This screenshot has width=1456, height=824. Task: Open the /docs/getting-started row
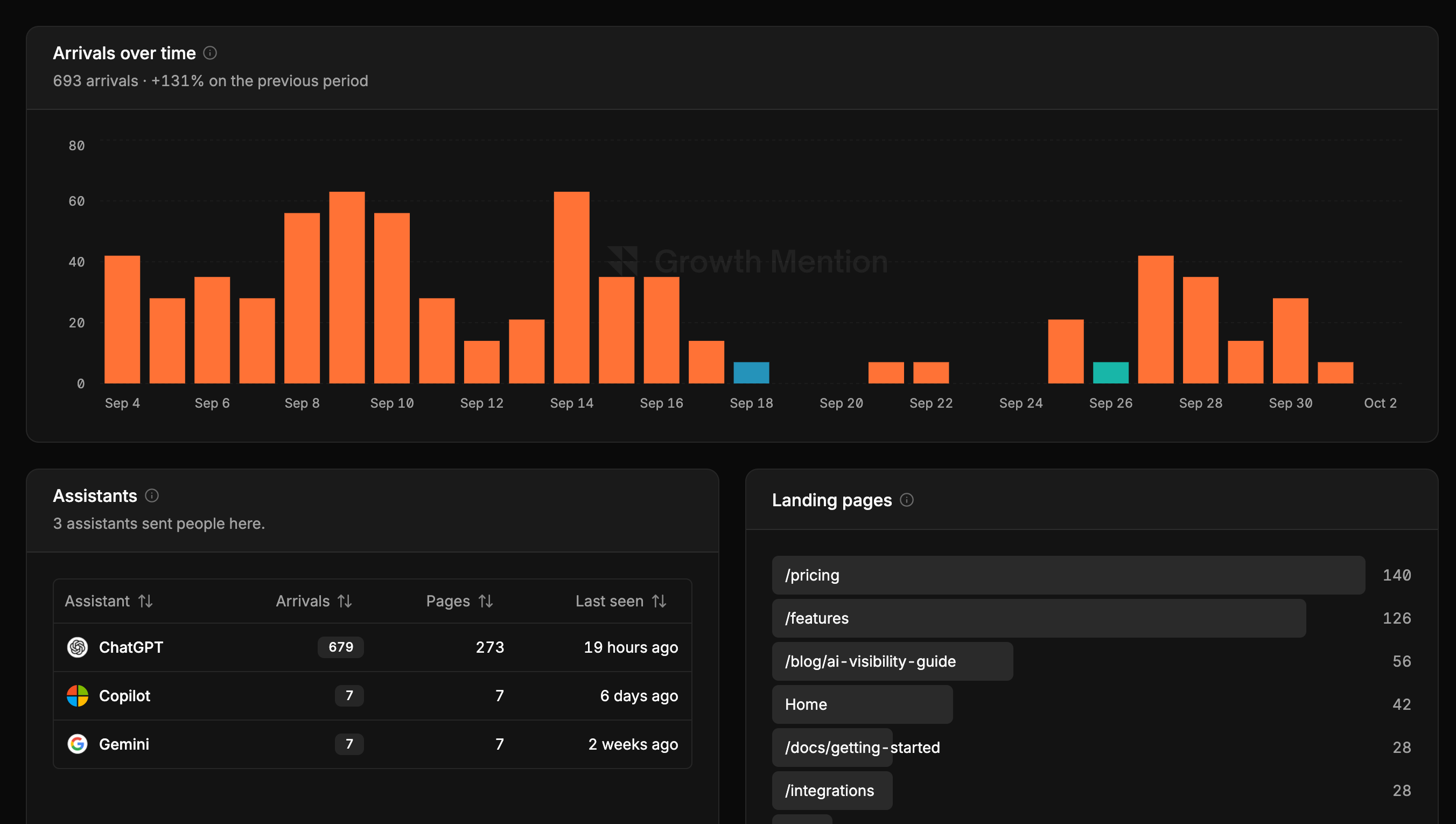tap(1091, 747)
